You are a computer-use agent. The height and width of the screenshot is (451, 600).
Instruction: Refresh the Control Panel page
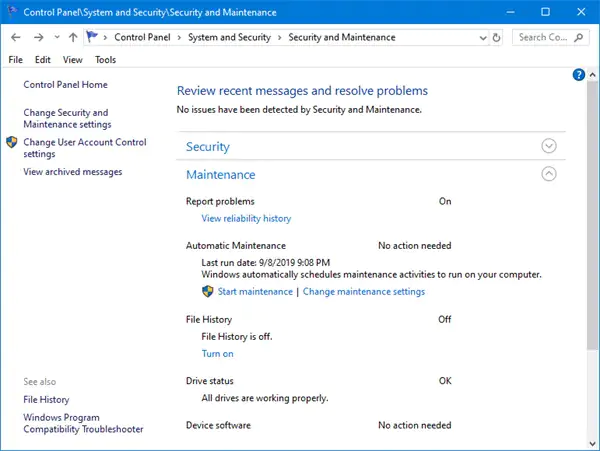tap(496, 37)
